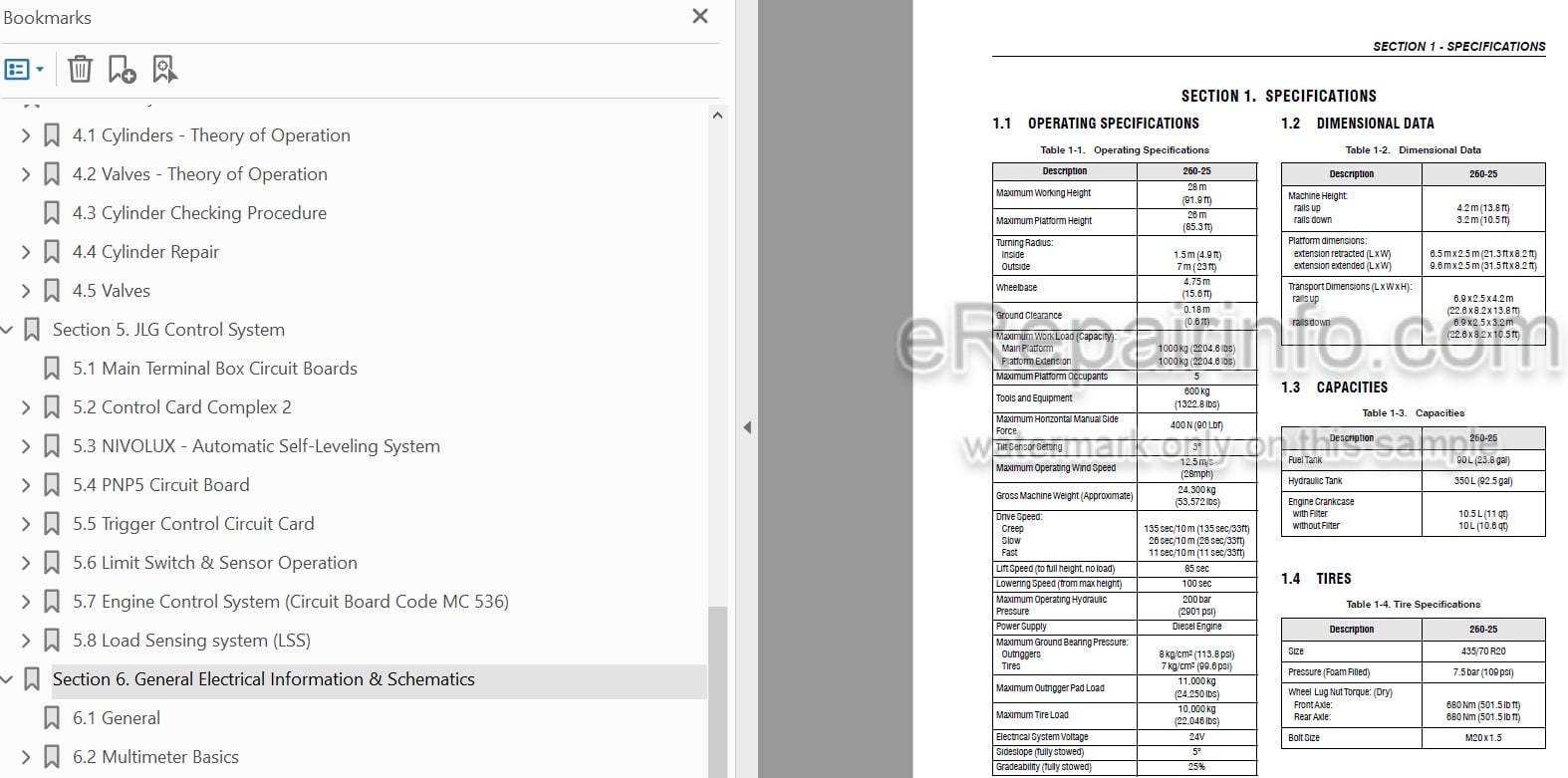1568x778 pixels.
Task: Collapse Section 5. JLG Control System
Action: [x=7, y=330]
